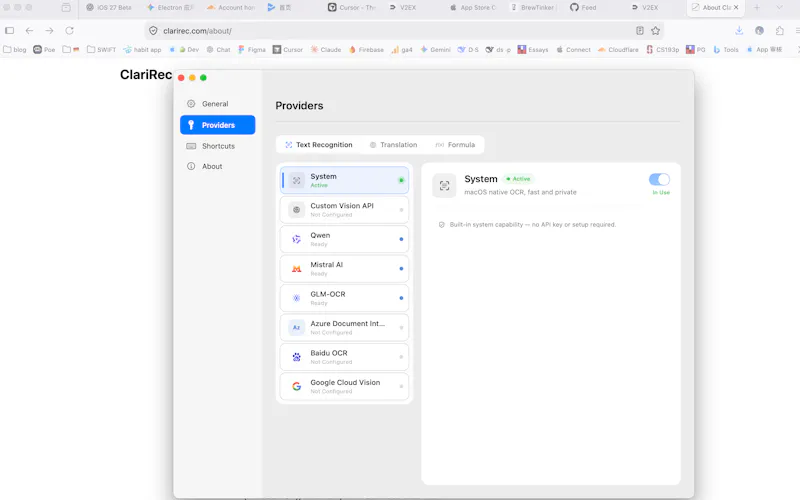Select the GLM-OCR provider
The width and height of the screenshot is (800, 500).
[344, 298]
